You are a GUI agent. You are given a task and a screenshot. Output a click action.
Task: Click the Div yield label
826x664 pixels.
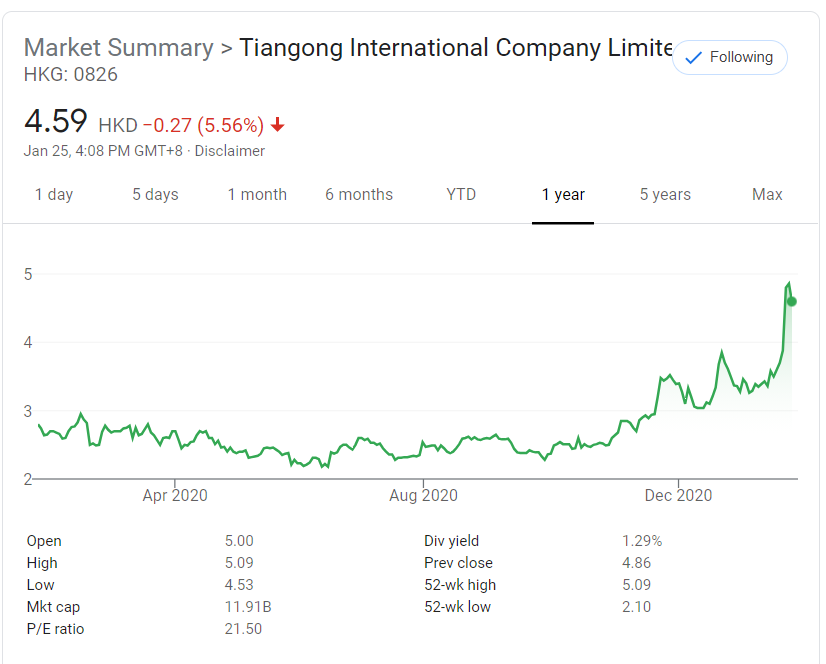pyautogui.click(x=451, y=541)
